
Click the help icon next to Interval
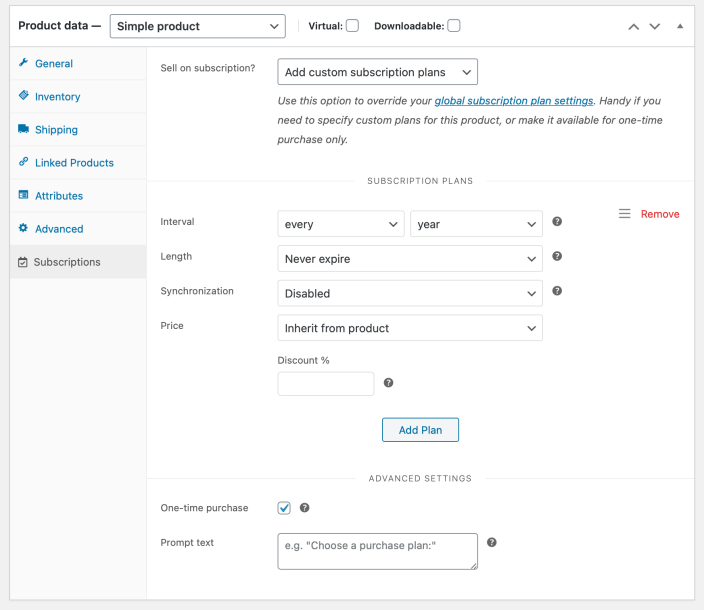pyautogui.click(x=557, y=222)
